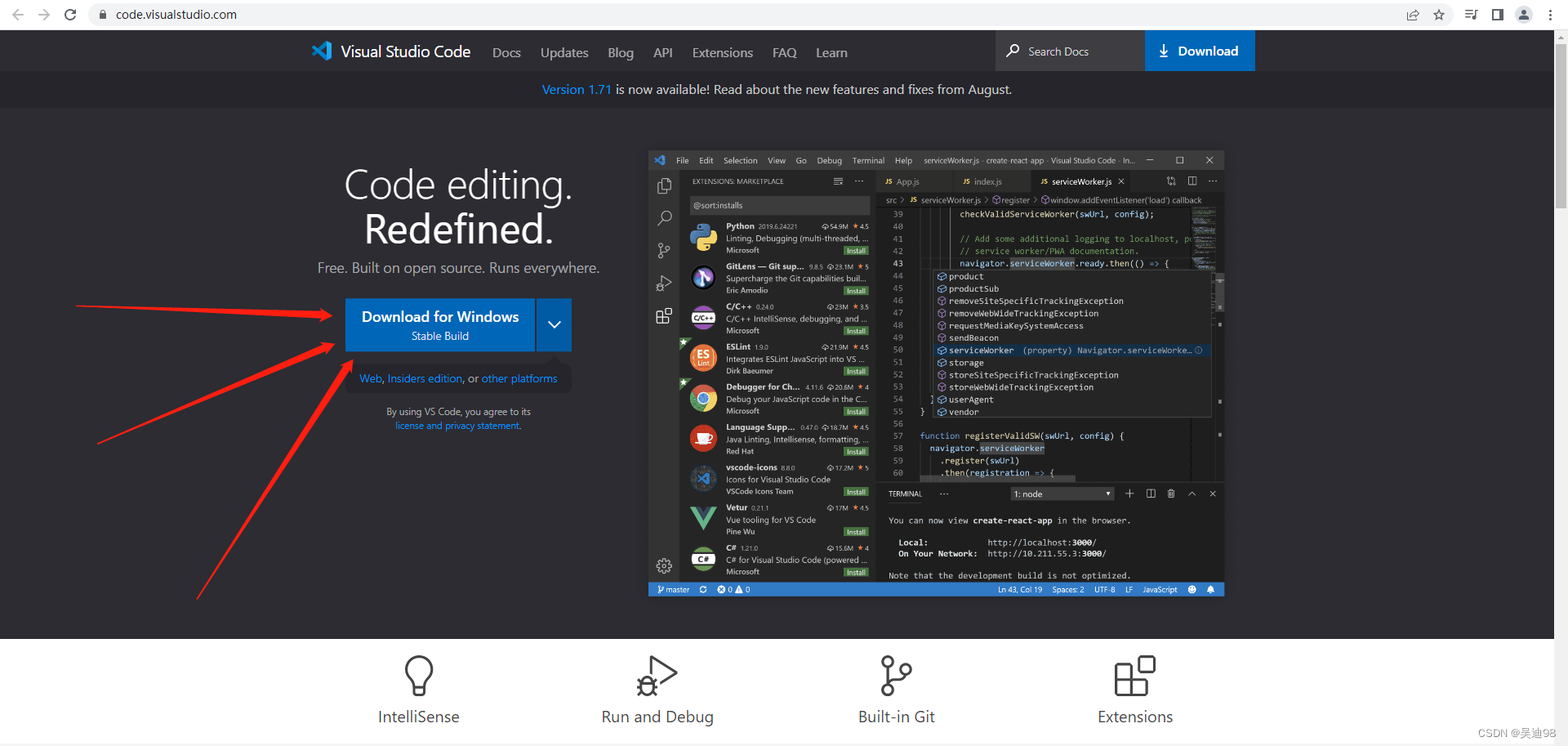Click the Search Docs magnifier icon

(x=1013, y=51)
